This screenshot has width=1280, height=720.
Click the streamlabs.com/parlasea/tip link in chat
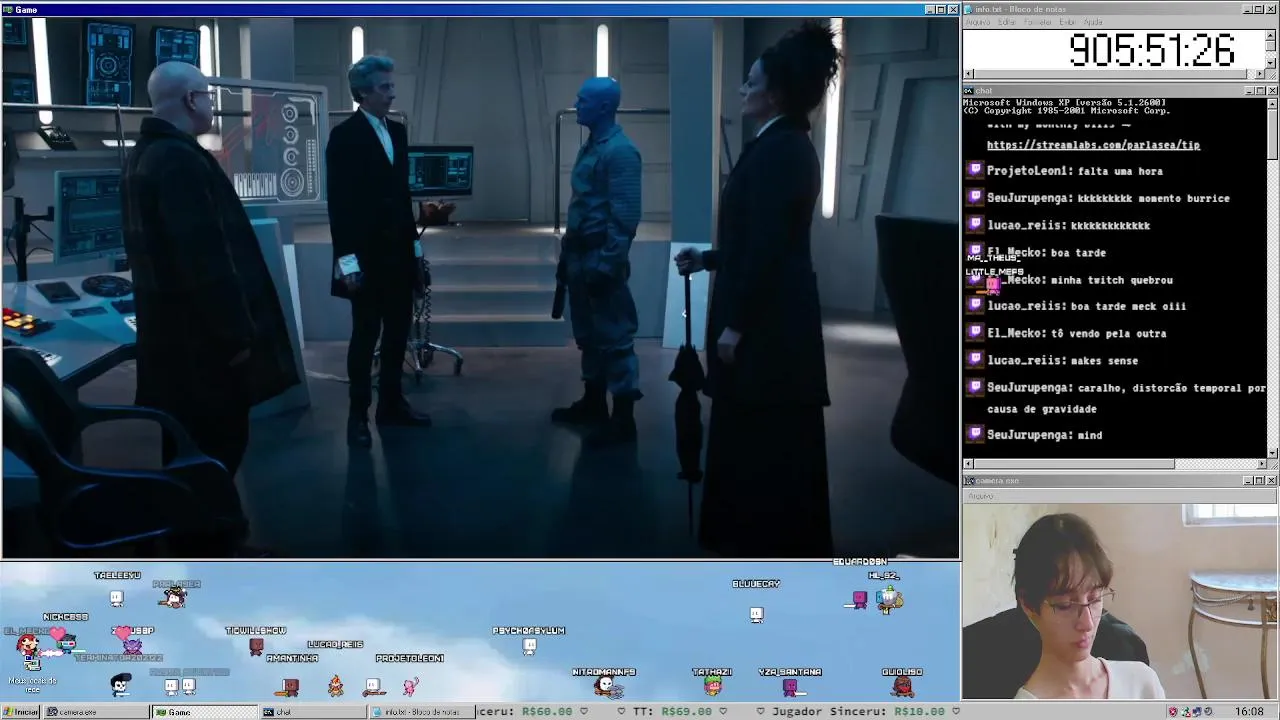(1093, 145)
